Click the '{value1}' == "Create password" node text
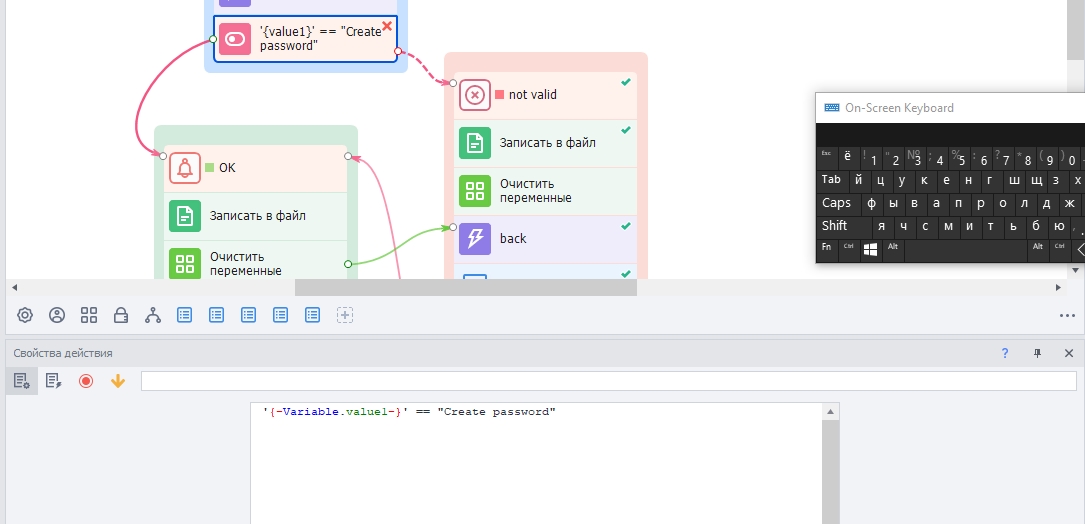 (320, 39)
